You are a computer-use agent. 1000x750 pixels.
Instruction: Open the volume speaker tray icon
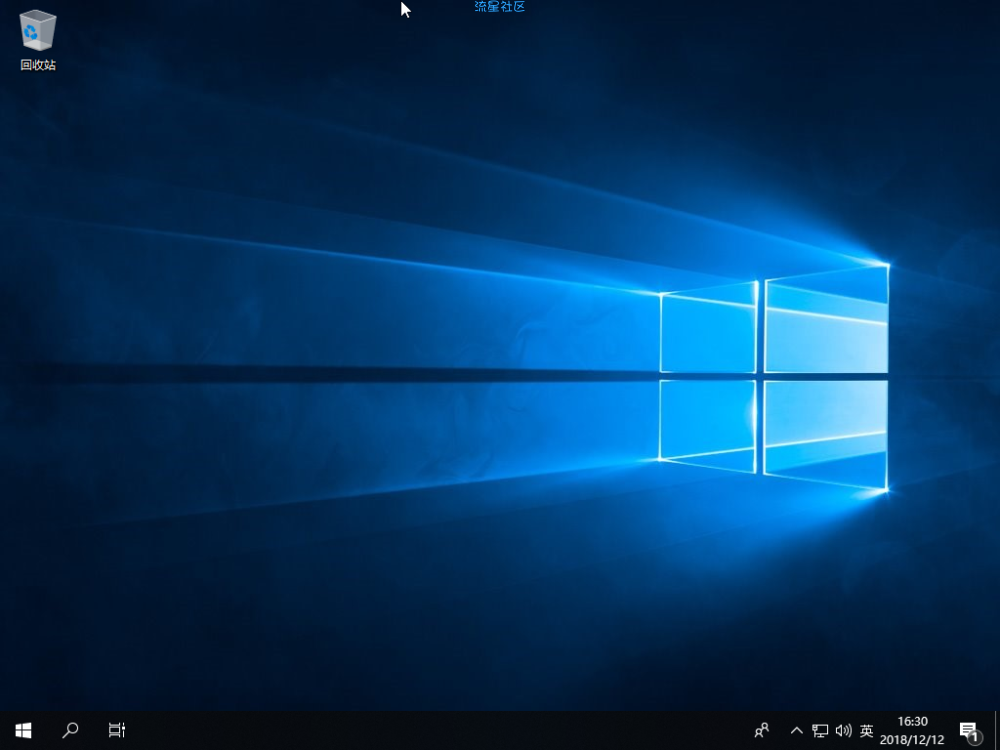pyautogui.click(x=843, y=730)
